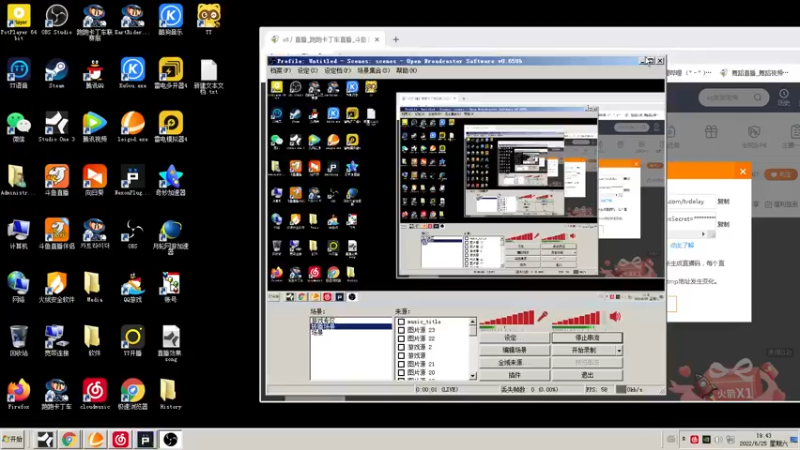Image resolution: width=800 pixels, height=450 pixels.
Task: Launch 奇妙加速器 shortcut on the desktop
Action: (170, 181)
